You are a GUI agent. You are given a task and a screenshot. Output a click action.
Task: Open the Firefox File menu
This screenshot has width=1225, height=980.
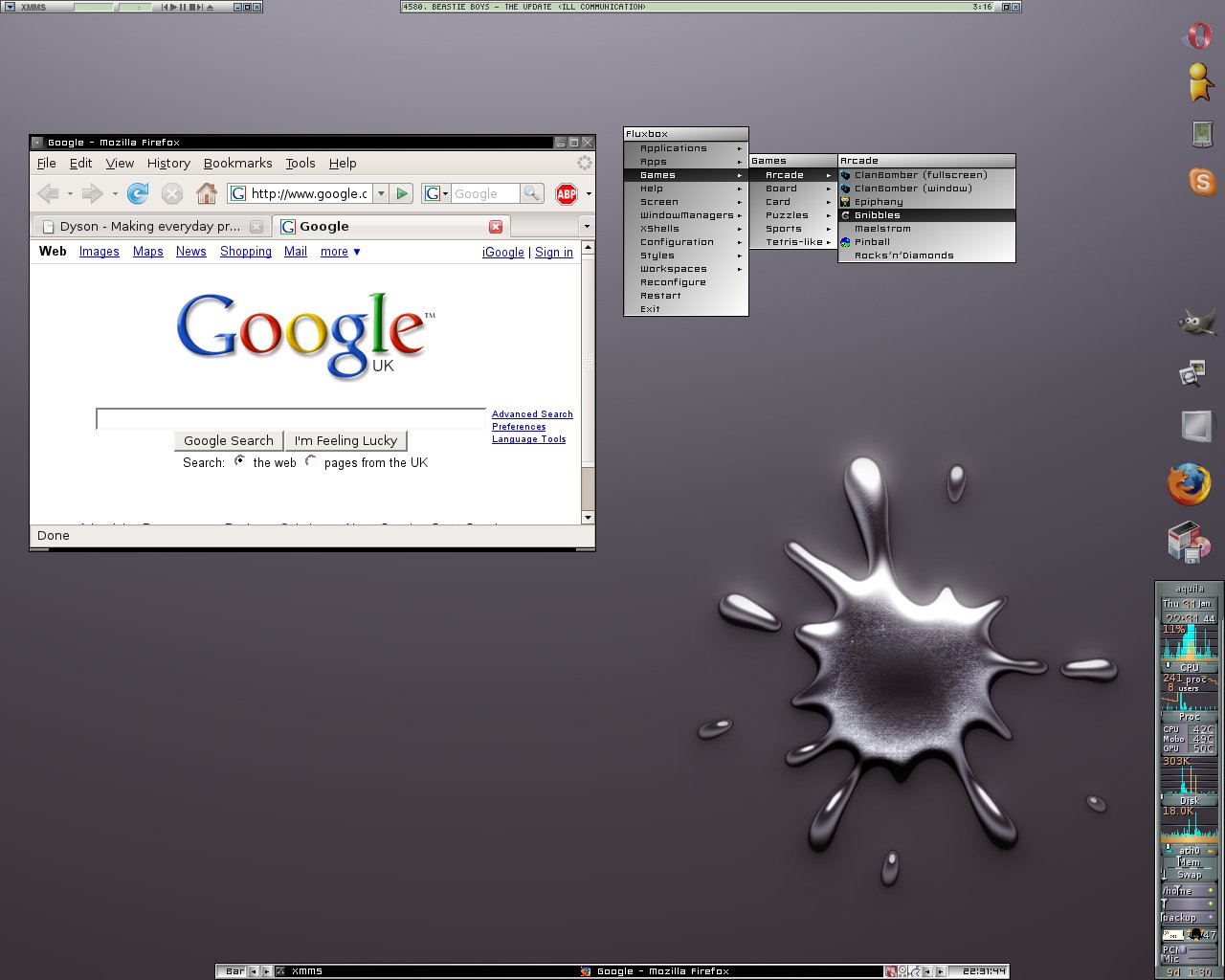(x=46, y=164)
